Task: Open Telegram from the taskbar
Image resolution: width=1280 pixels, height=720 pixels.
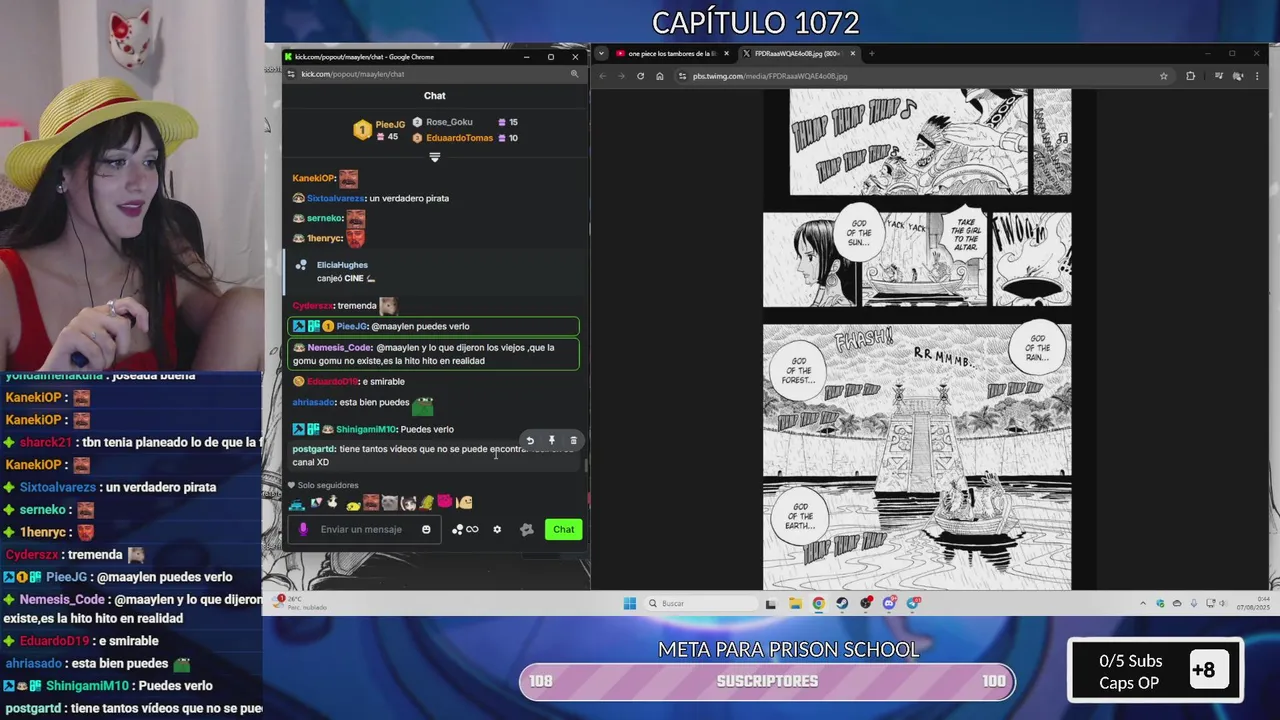Action: [x=912, y=603]
